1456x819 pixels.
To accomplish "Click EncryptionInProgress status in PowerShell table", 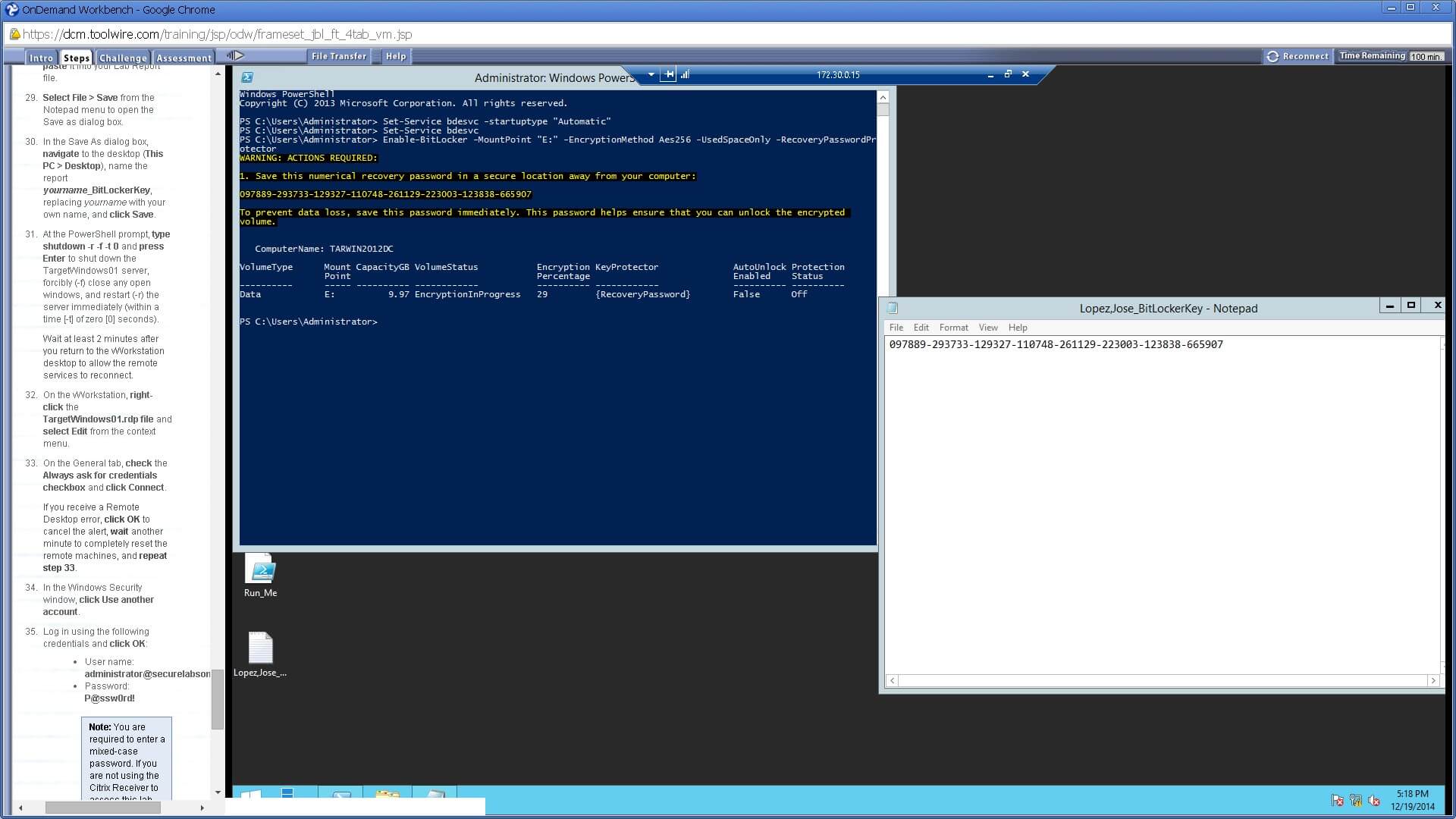I will (467, 294).
